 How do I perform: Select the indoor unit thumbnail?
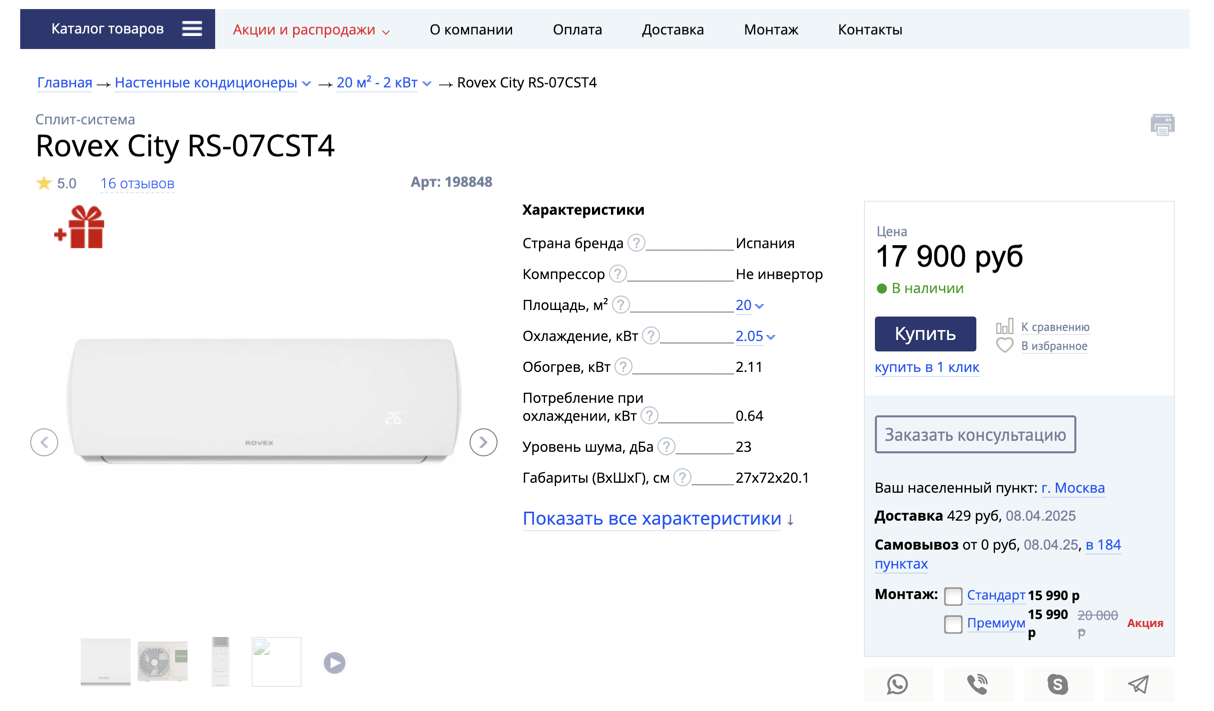tap(106, 662)
